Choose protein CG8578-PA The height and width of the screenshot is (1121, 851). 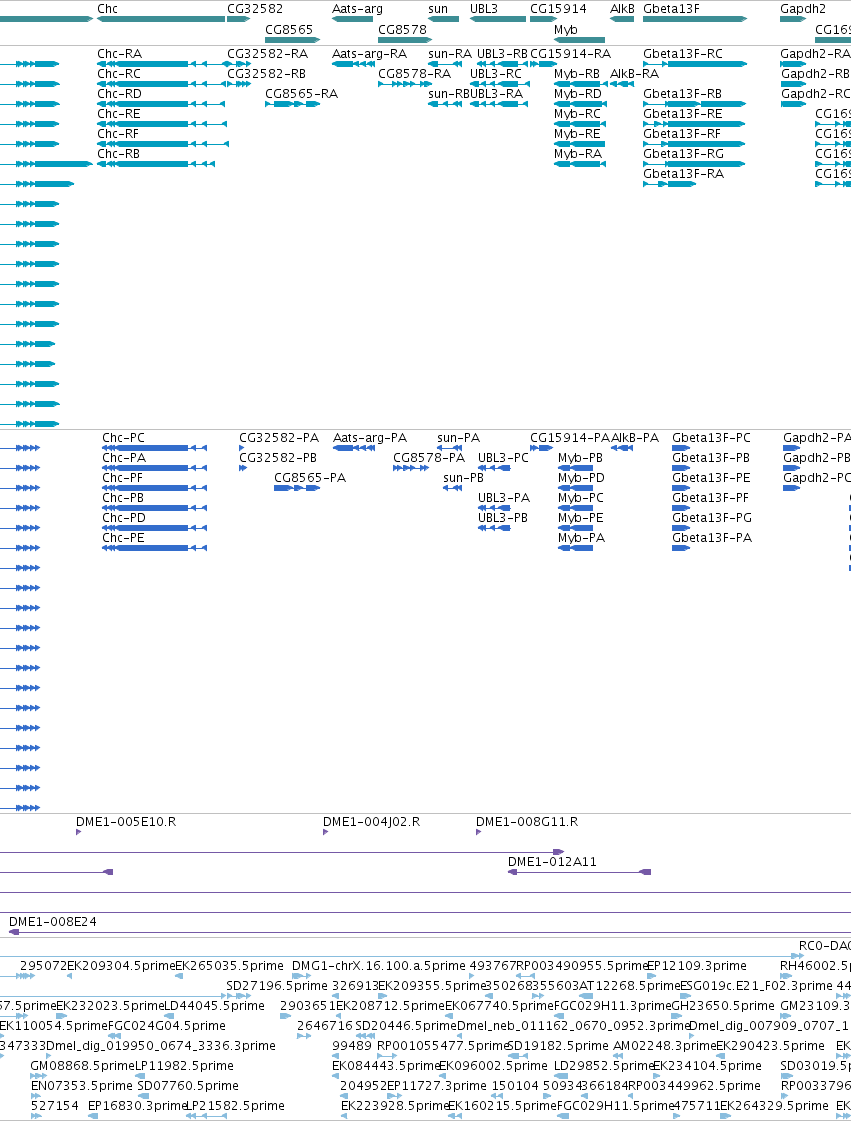(x=429, y=458)
